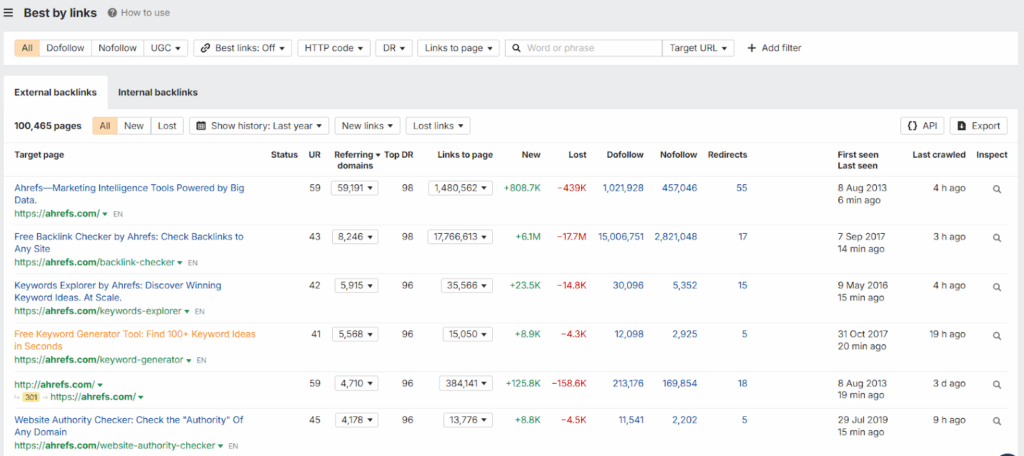
Task: Filter by Nofollow links
Action: pos(118,48)
